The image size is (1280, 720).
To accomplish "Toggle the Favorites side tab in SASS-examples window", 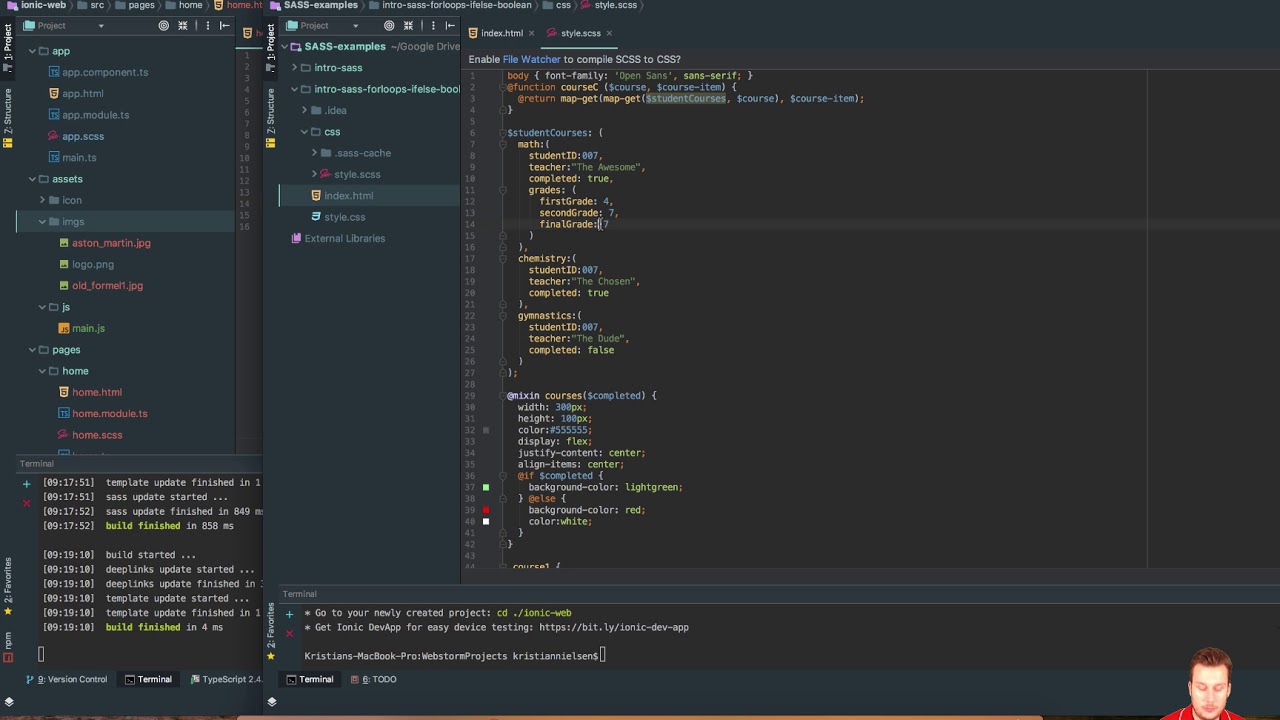I will [x=270, y=630].
